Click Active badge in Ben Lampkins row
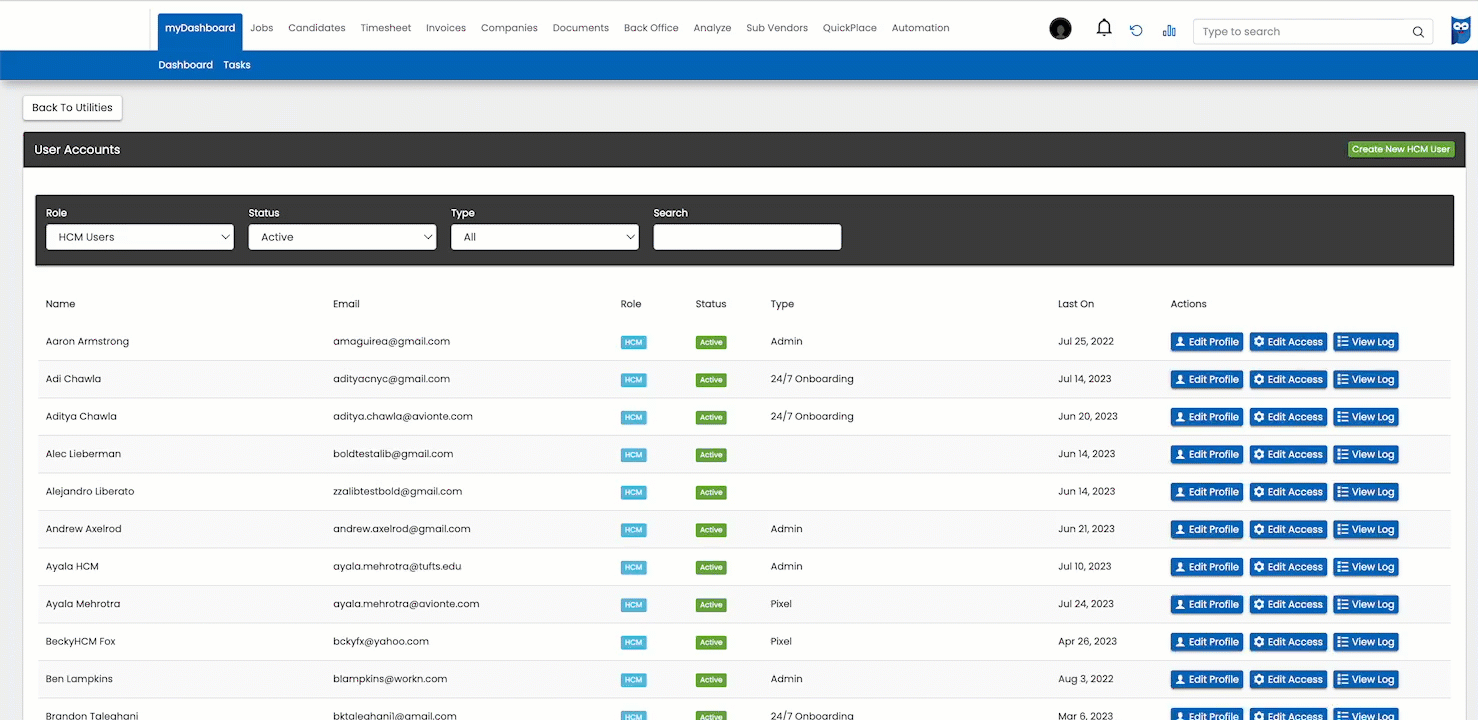The height and width of the screenshot is (720, 1478). coord(711,680)
